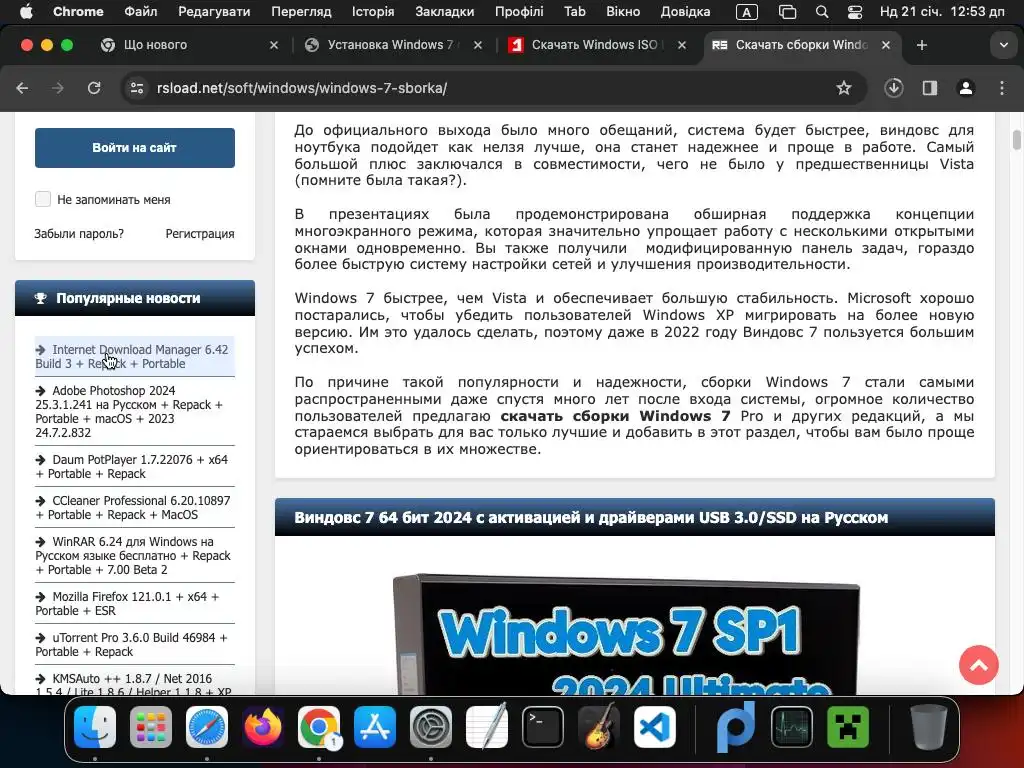The width and height of the screenshot is (1024, 768).
Task: Open TextEdit from the Dock
Action: click(x=487, y=726)
